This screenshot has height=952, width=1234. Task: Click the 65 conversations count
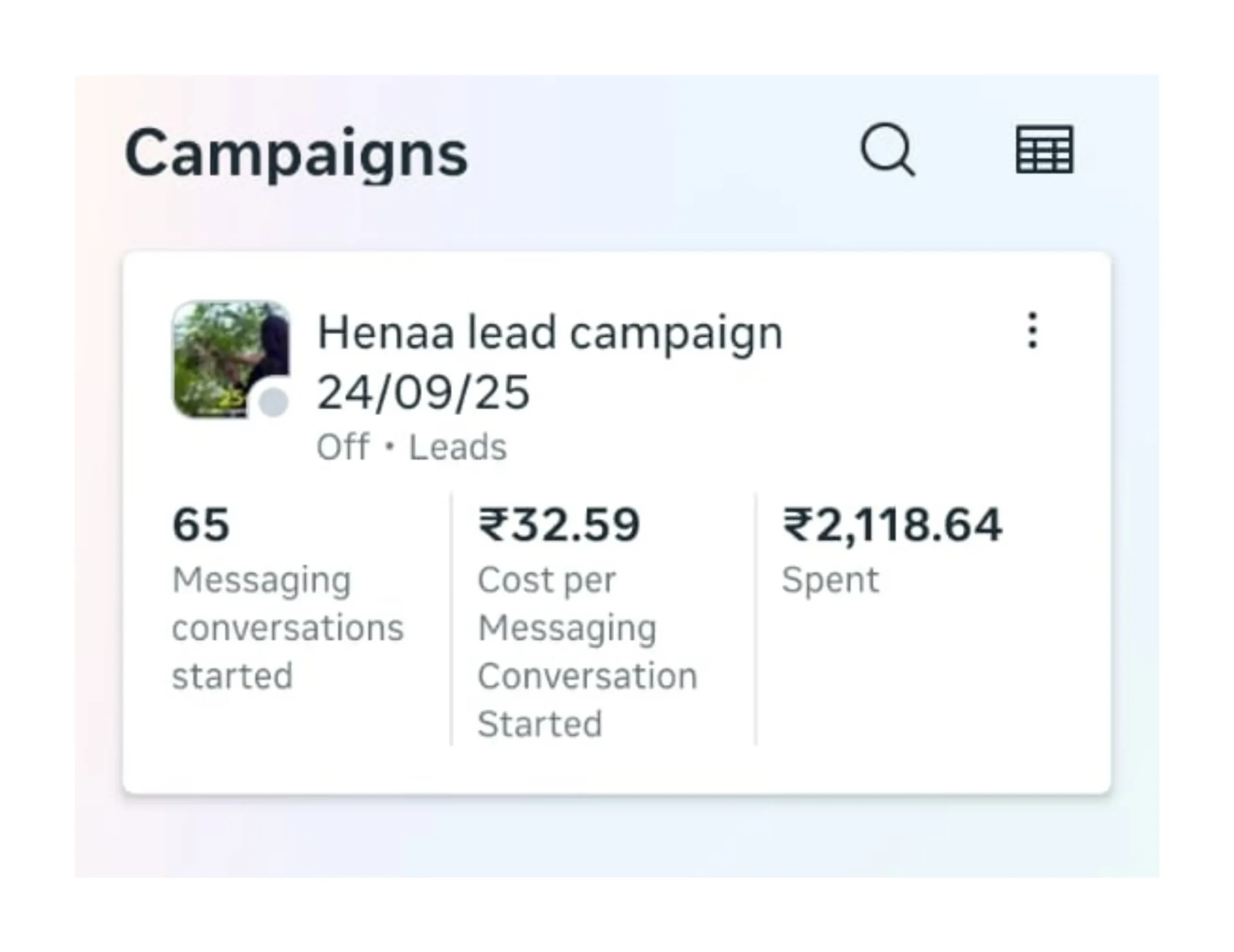(201, 525)
